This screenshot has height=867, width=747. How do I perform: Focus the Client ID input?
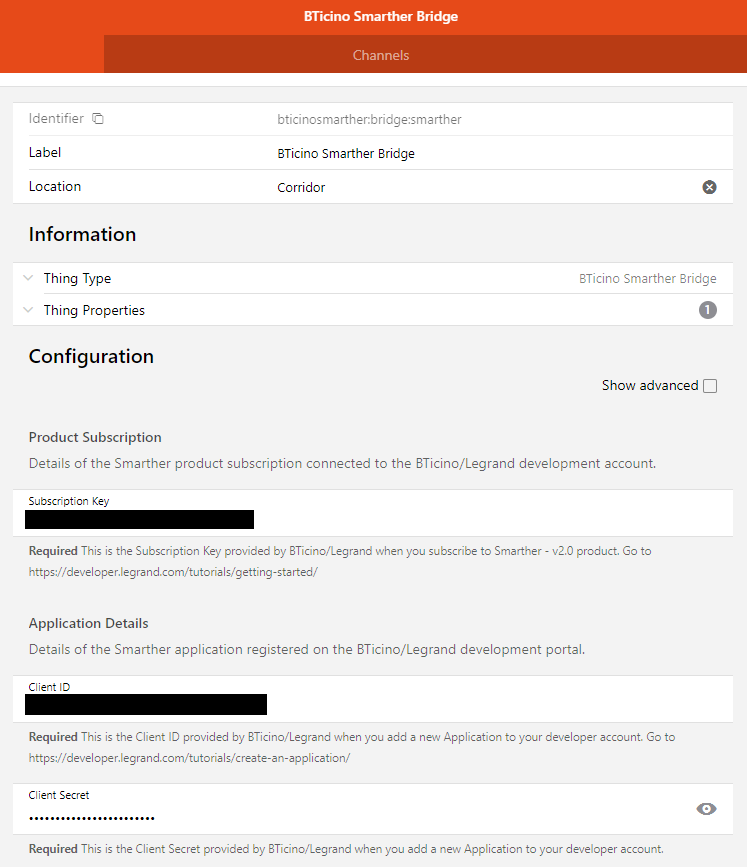(373, 704)
